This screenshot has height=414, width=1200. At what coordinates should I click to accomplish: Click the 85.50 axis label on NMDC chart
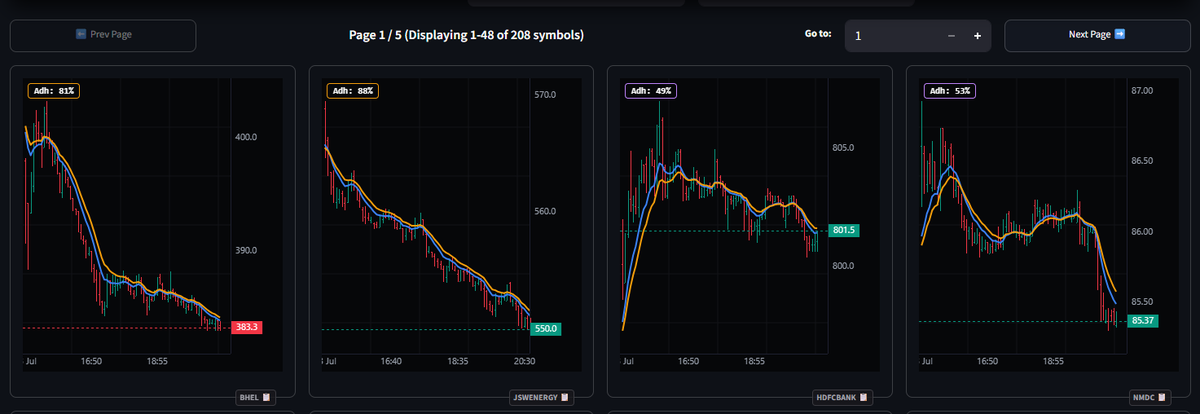pyautogui.click(x=1142, y=301)
